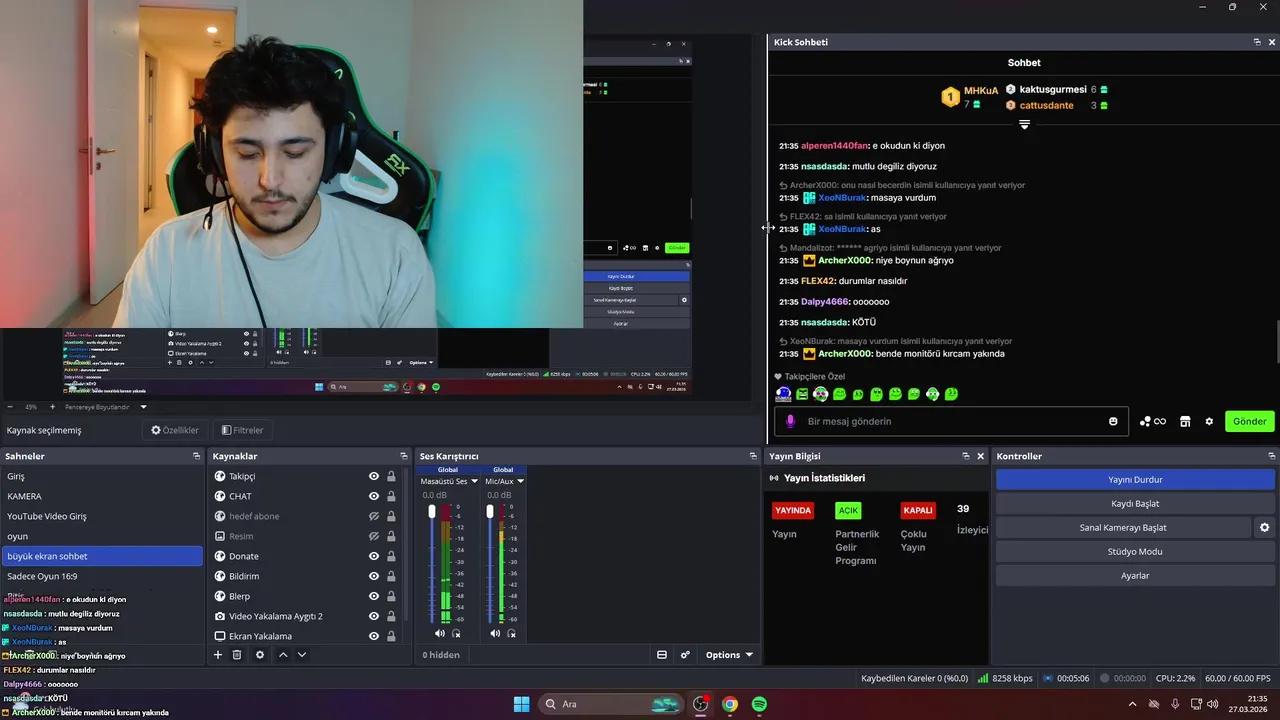Viewport: 1280px width, 720px height.
Task: Open Spotify from the taskbar
Action: tap(759, 704)
